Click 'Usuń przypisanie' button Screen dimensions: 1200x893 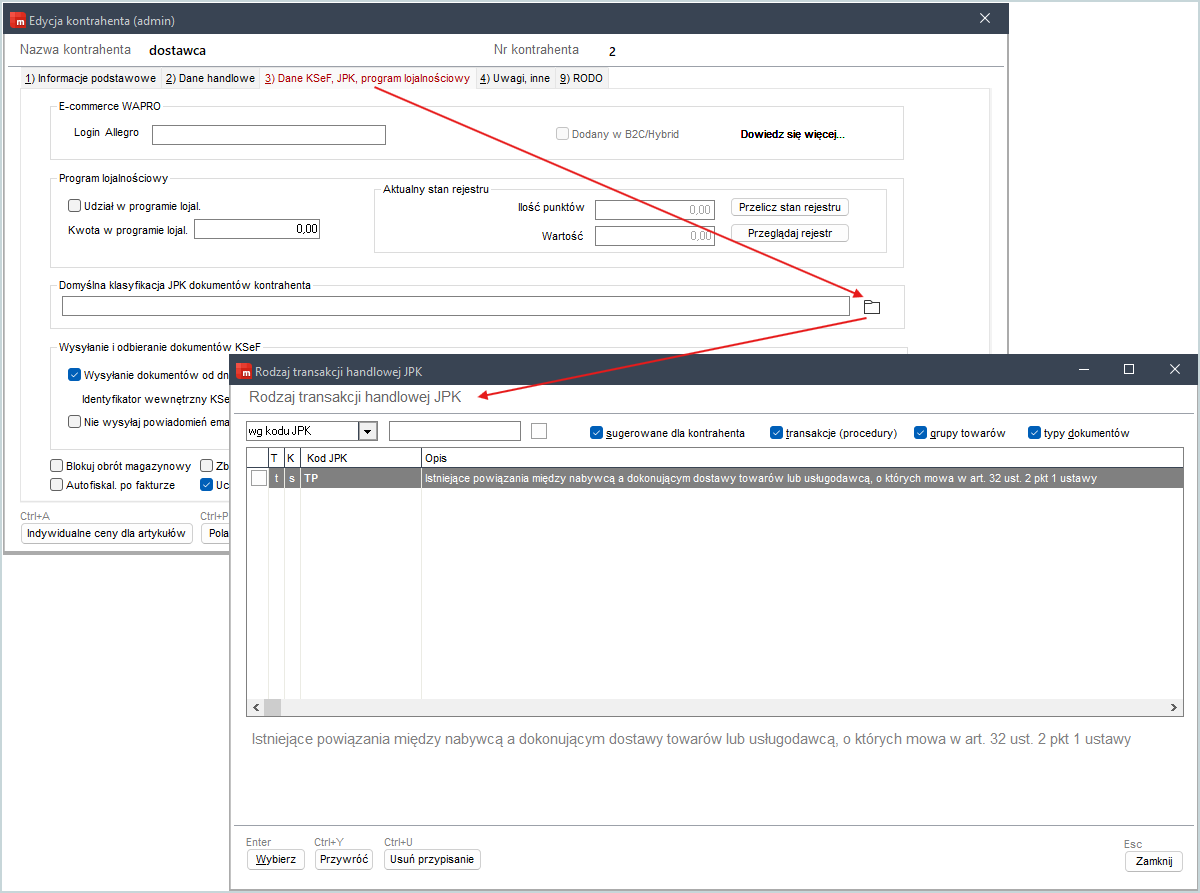(x=432, y=860)
